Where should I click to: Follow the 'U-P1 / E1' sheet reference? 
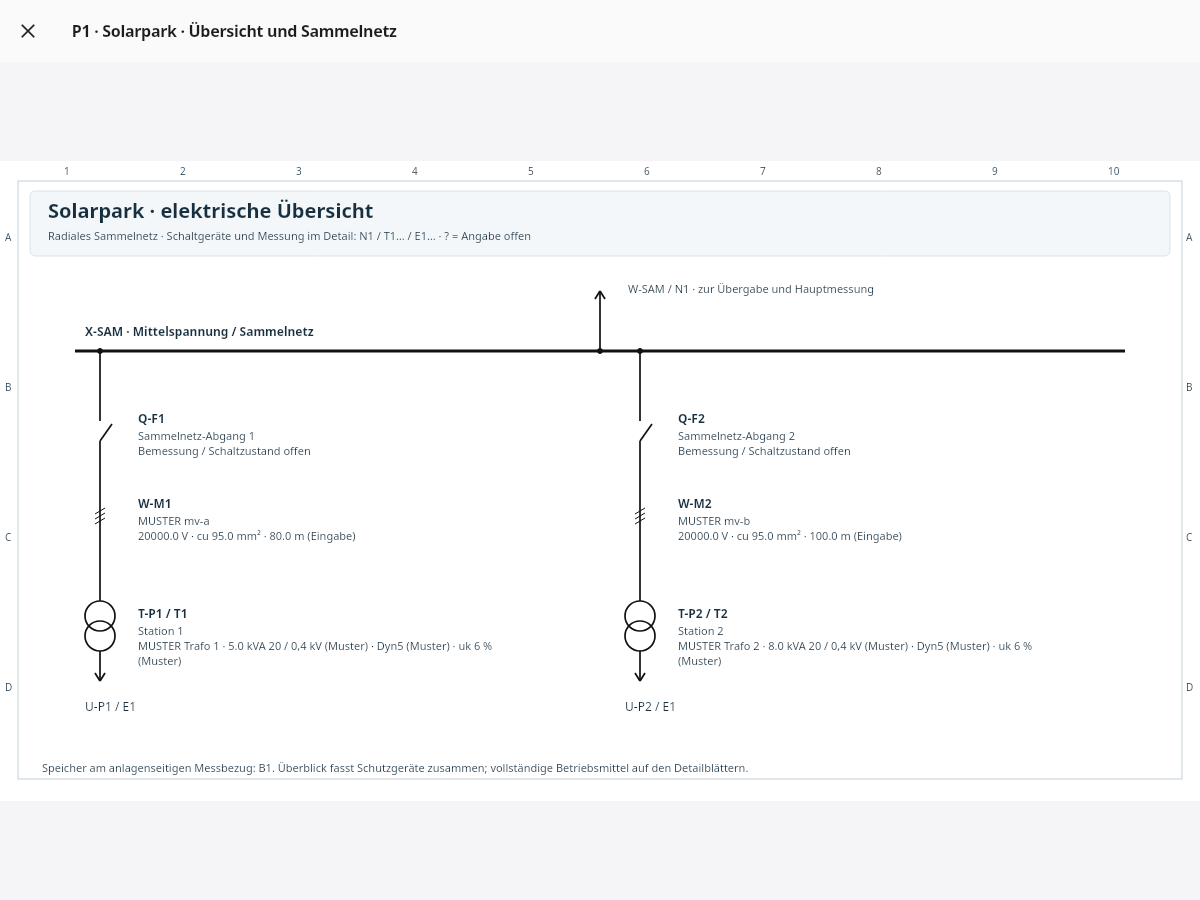coord(110,707)
